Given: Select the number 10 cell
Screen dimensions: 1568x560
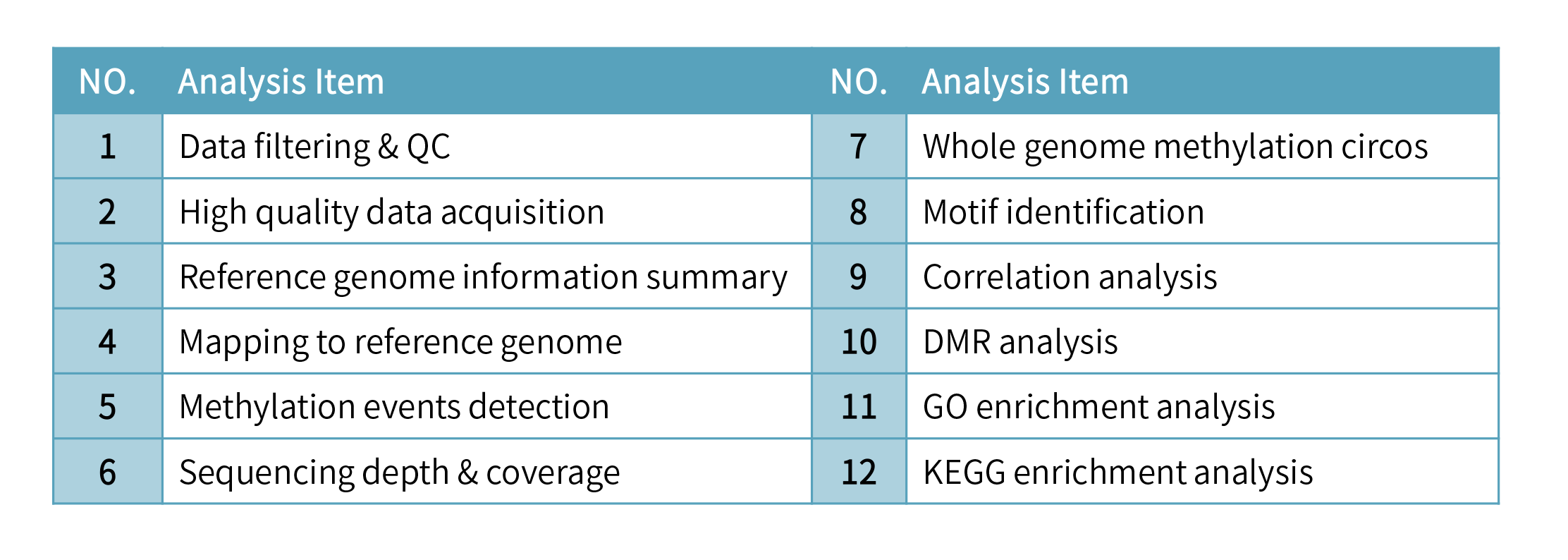Looking at the screenshot, I should coord(859,342).
